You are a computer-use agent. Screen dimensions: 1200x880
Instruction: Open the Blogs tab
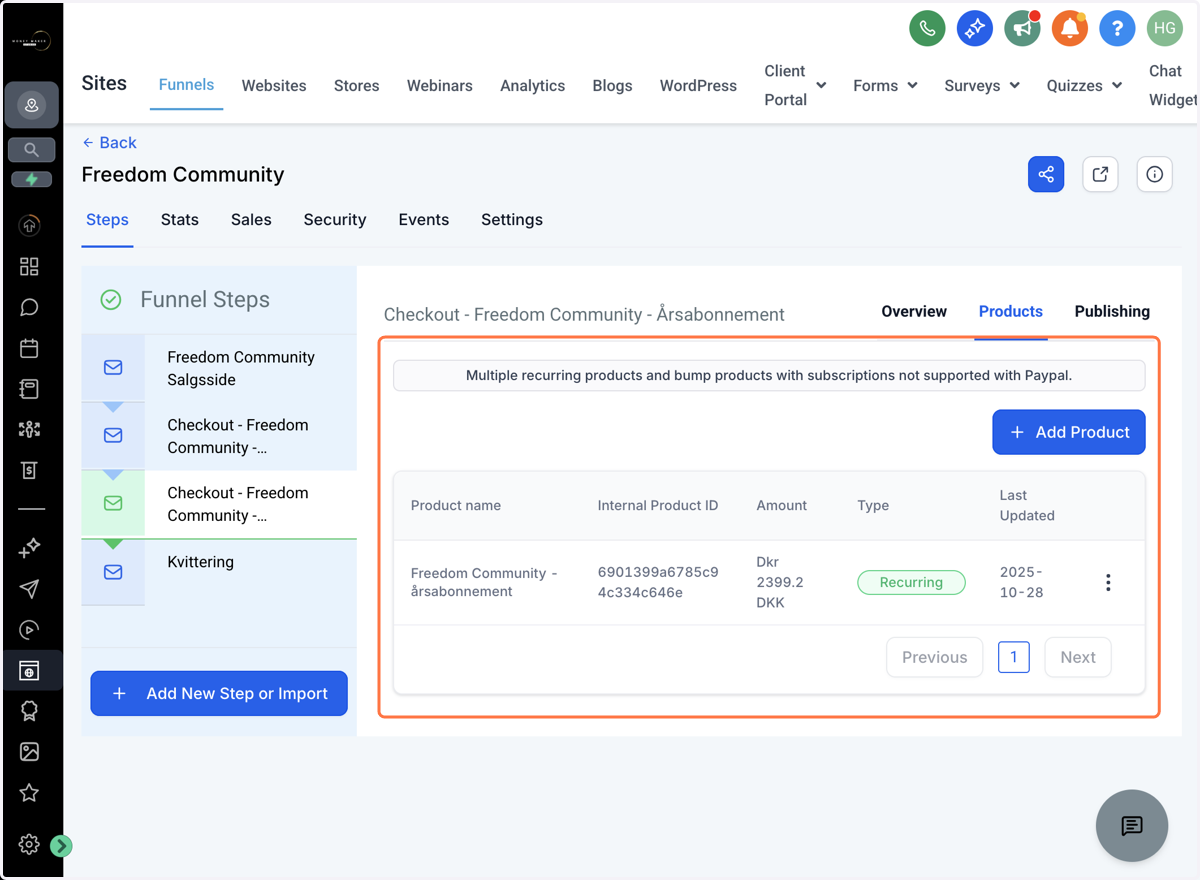point(612,86)
